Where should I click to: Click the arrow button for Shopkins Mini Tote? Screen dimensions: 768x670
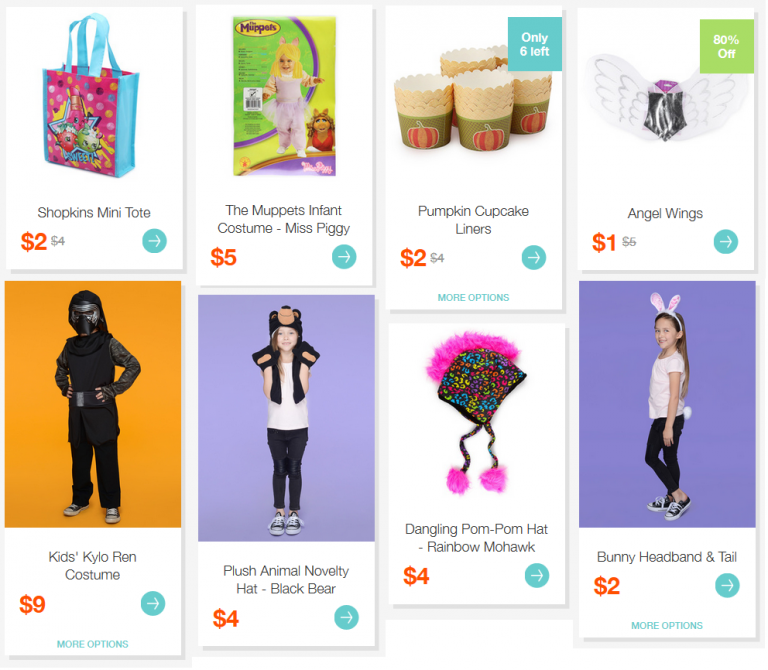(x=154, y=241)
